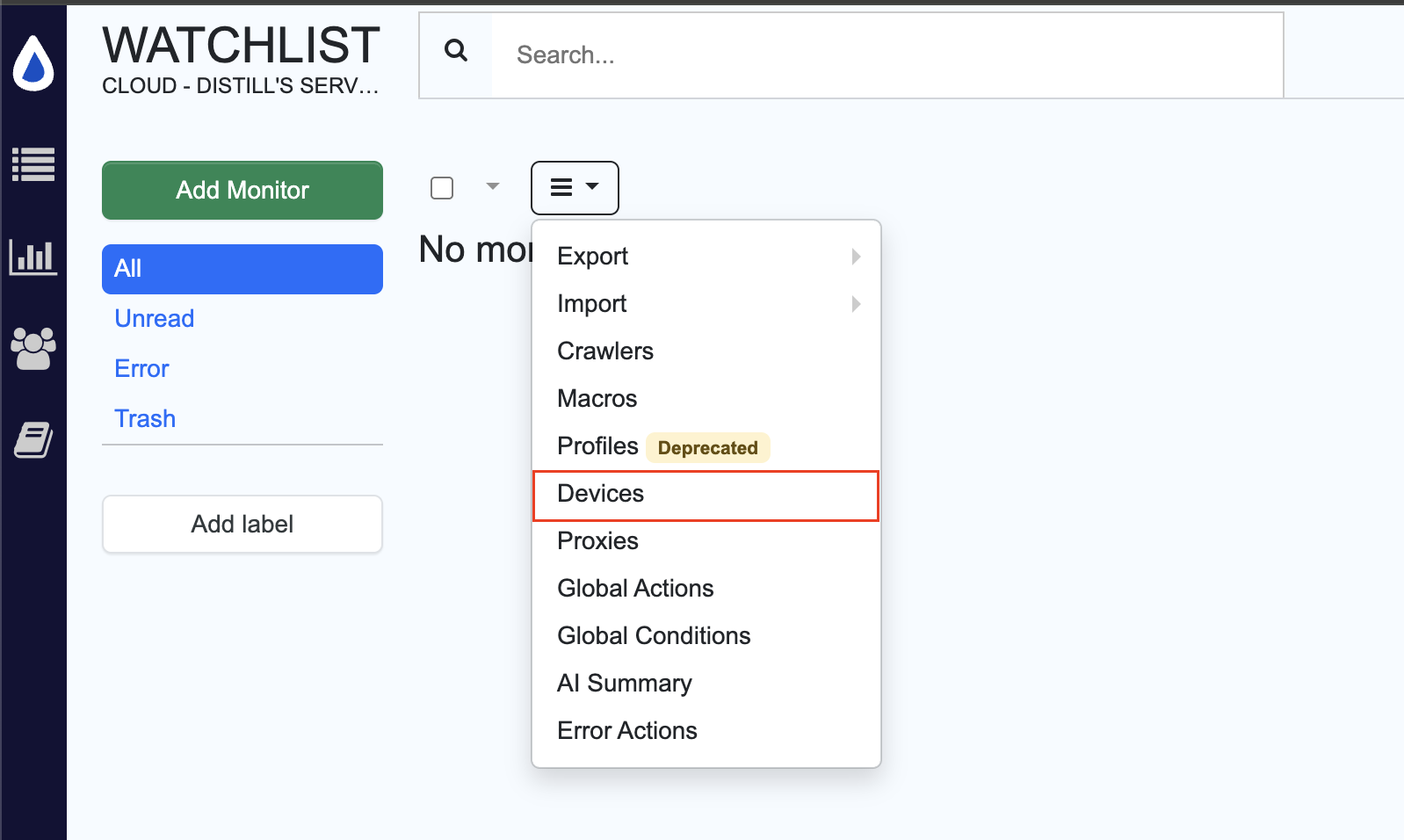Image resolution: width=1404 pixels, height=840 pixels.
Task: Expand the Import submenu
Action: (706, 304)
